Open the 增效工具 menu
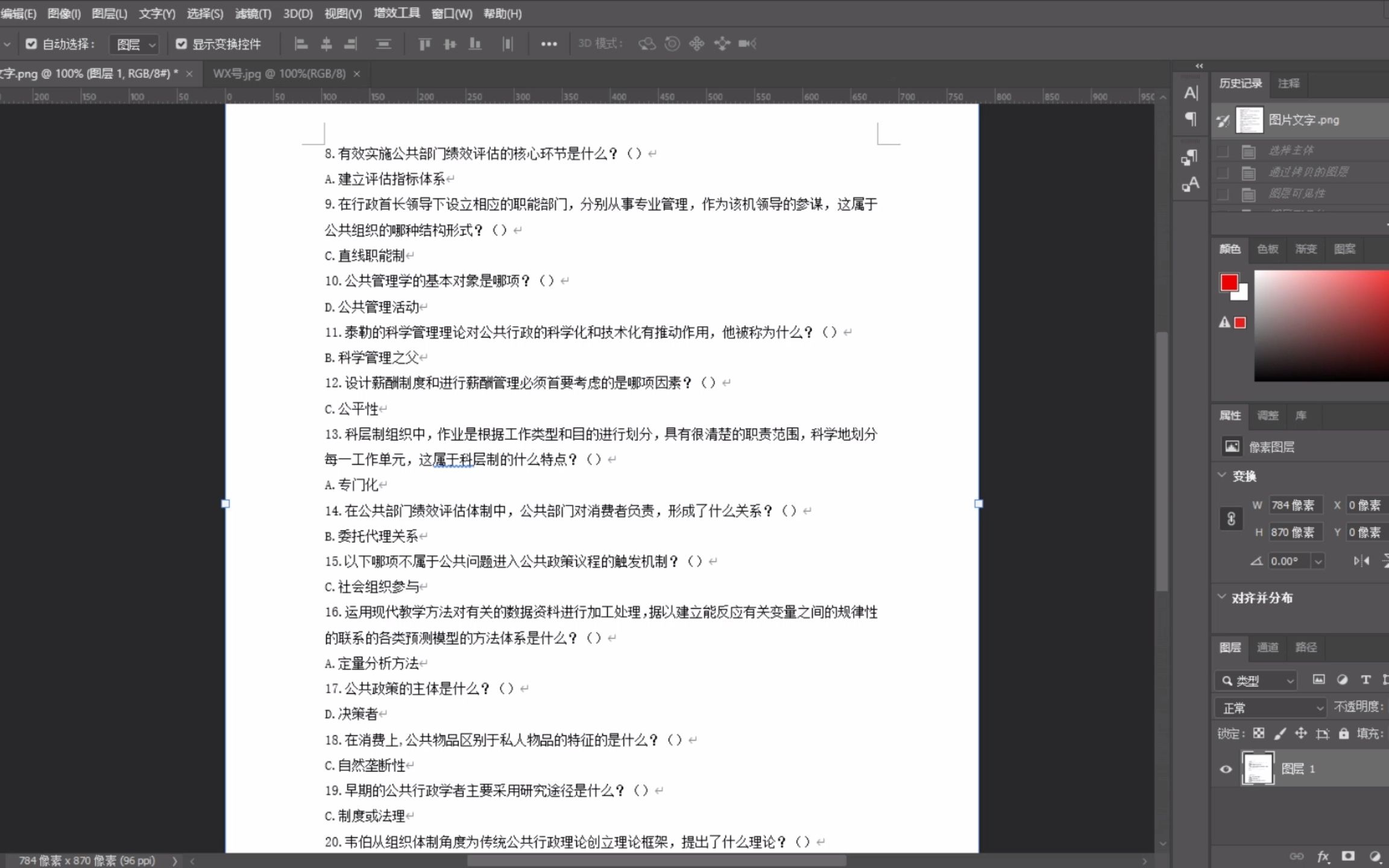Screen dimensions: 1389x868 [x=397, y=13]
